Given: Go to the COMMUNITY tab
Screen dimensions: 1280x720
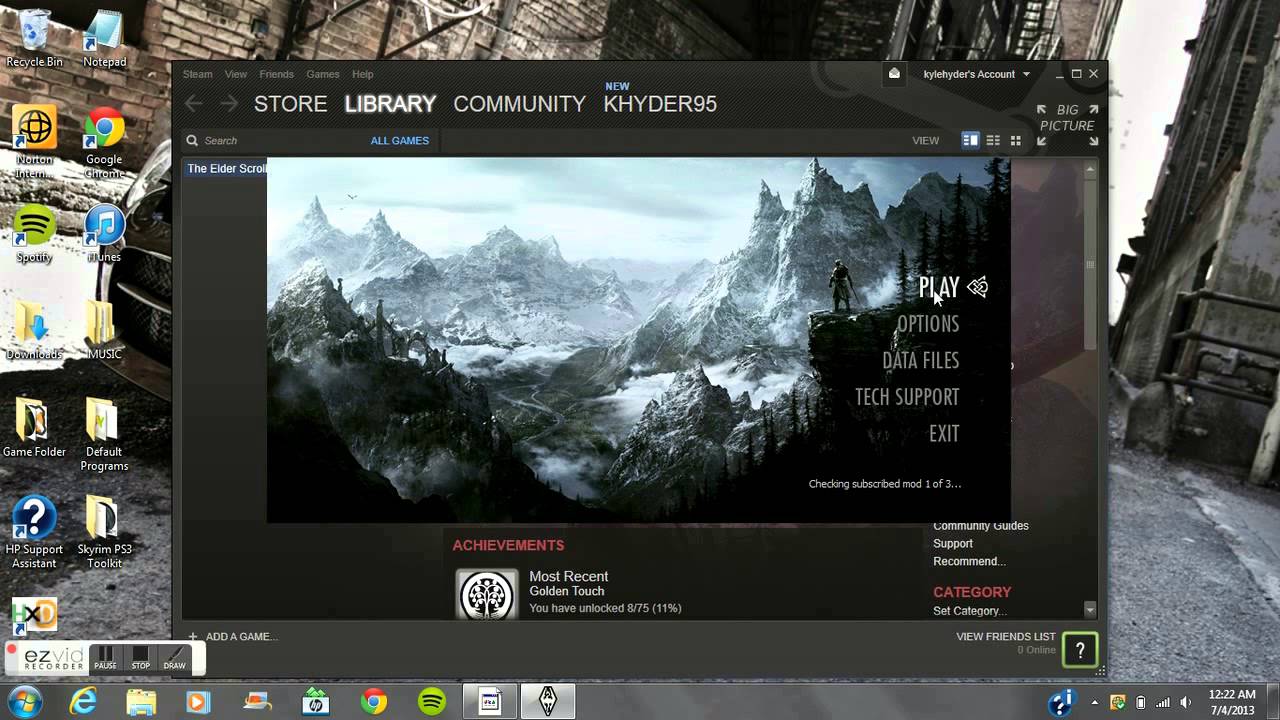Looking at the screenshot, I should (x=519, y=104).
